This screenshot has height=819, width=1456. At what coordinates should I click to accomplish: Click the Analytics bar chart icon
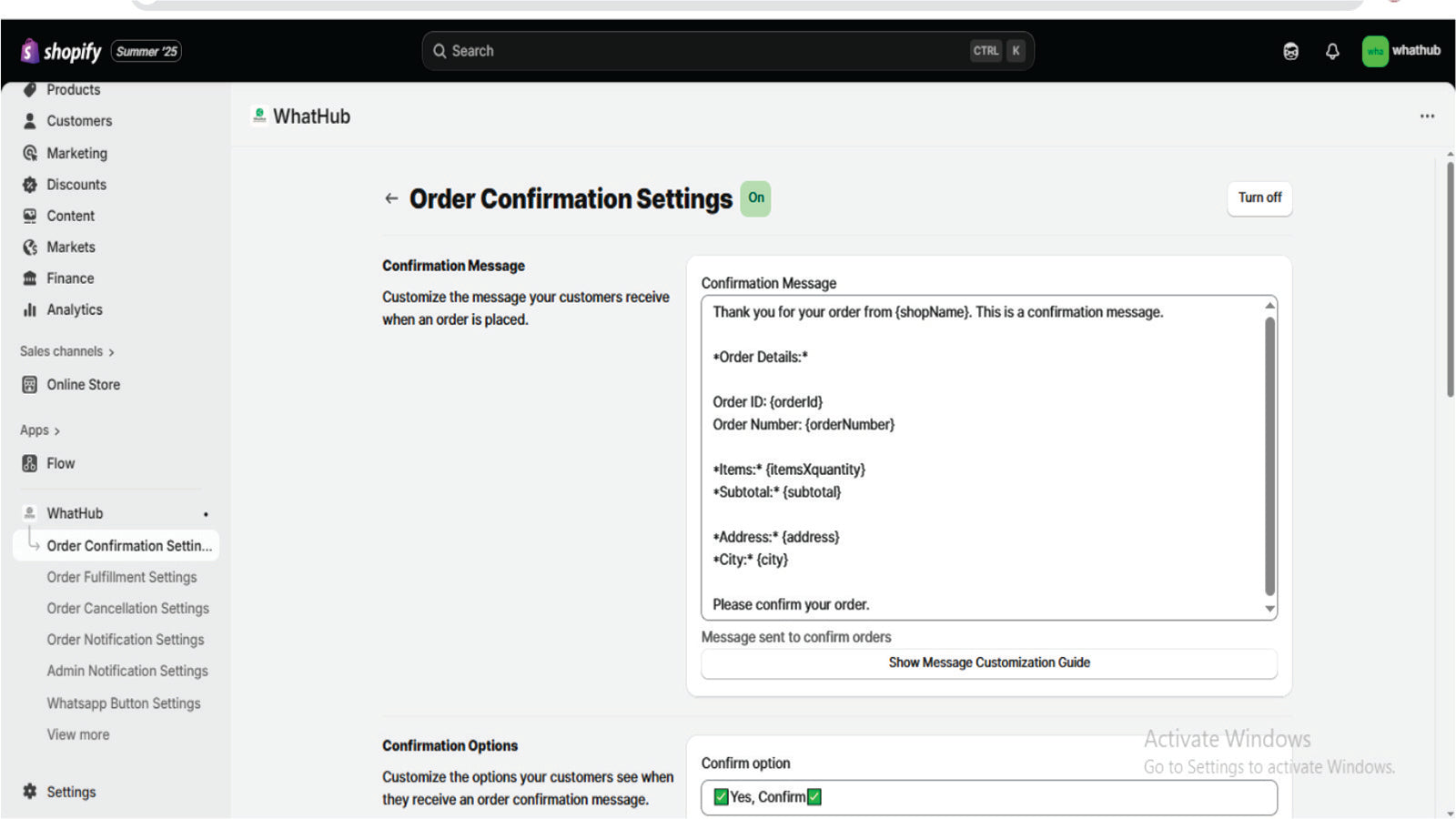click(30, 310)
